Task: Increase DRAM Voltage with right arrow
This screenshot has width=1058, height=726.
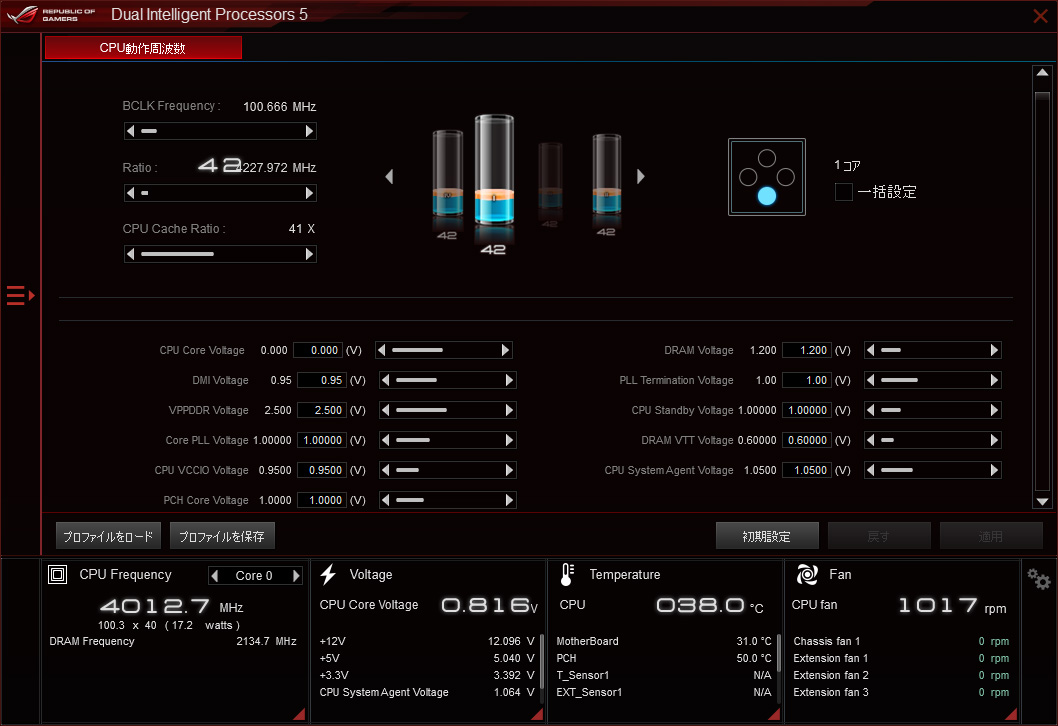Action: (995, 350)
